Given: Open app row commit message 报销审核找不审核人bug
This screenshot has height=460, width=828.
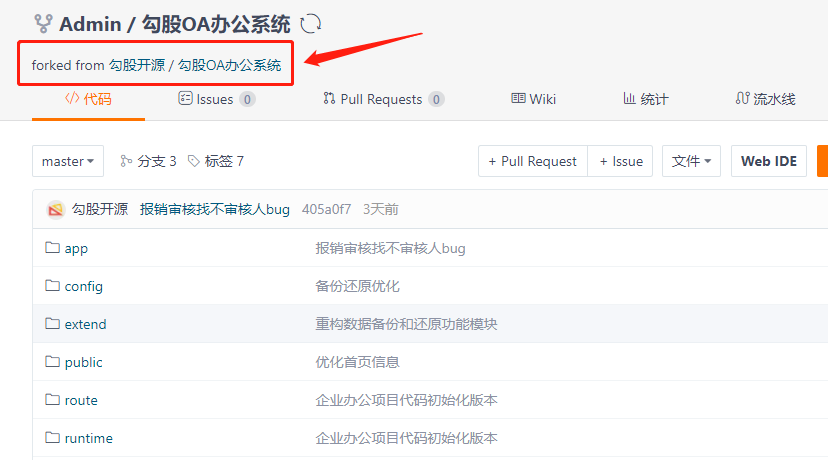Looking at the screenshot, I should [390, 248].
